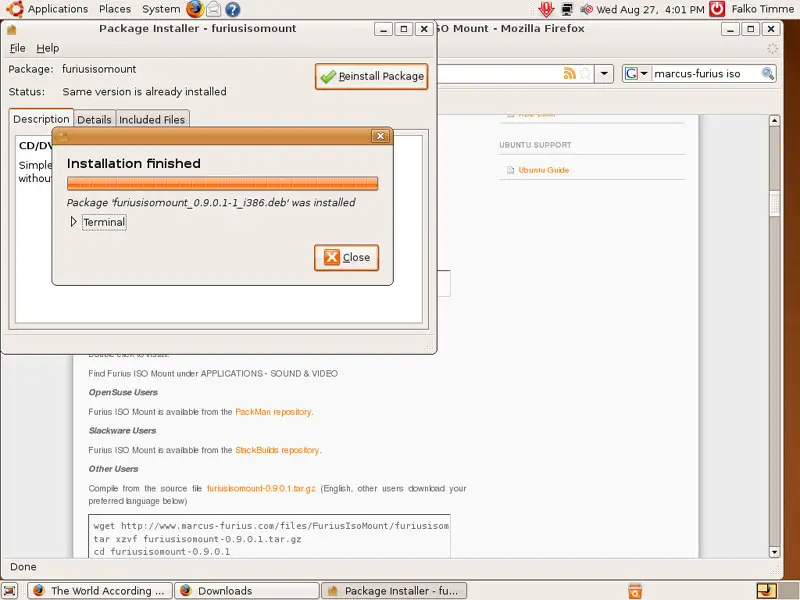Click the RSS feed icon in Firefox
The image size is (800, 600).
[x=569, y=73]
